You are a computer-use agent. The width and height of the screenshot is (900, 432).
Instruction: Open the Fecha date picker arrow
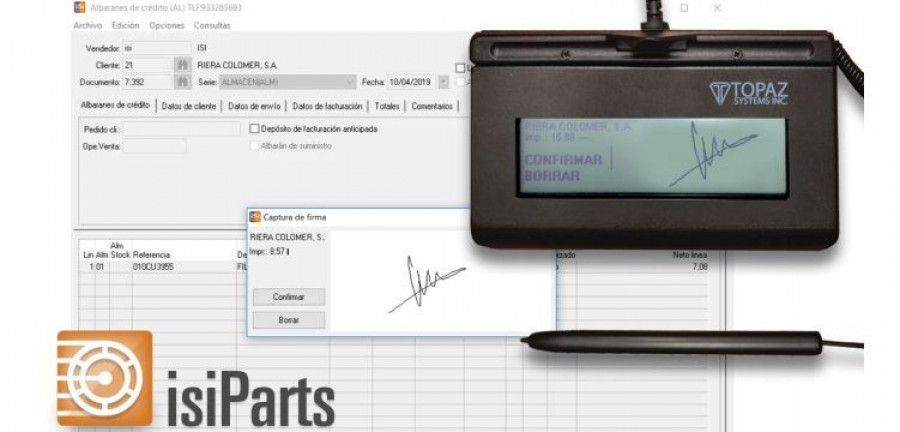coord(443,82)
